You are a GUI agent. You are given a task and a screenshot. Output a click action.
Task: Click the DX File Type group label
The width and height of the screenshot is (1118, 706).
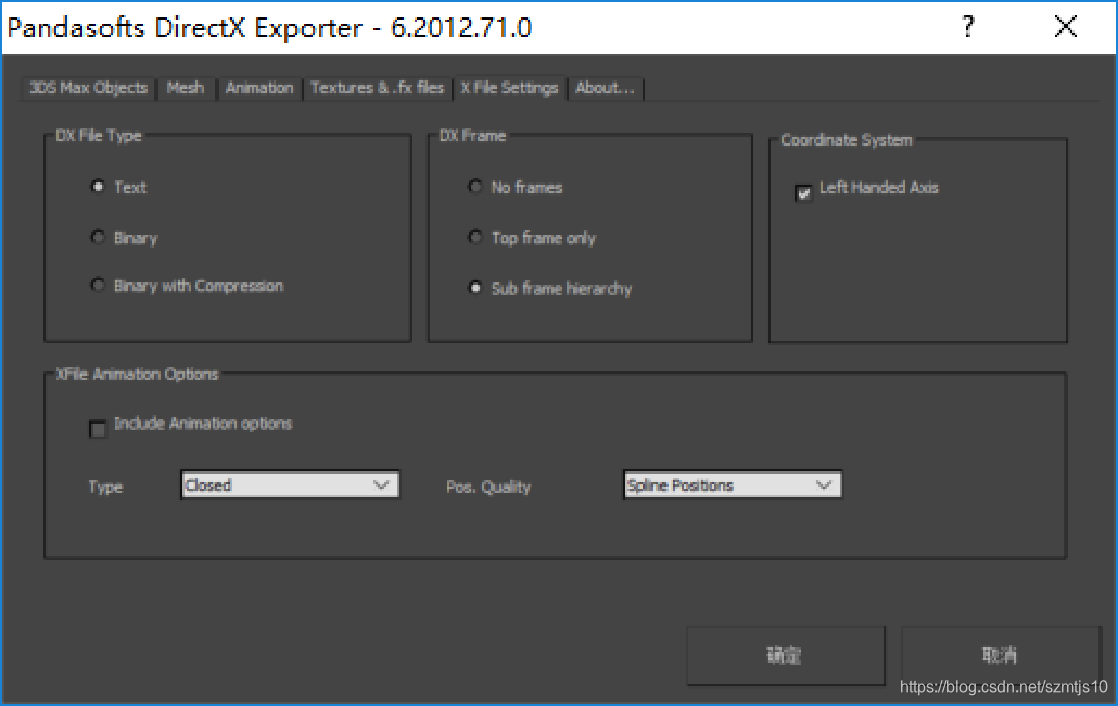(98, 135)
